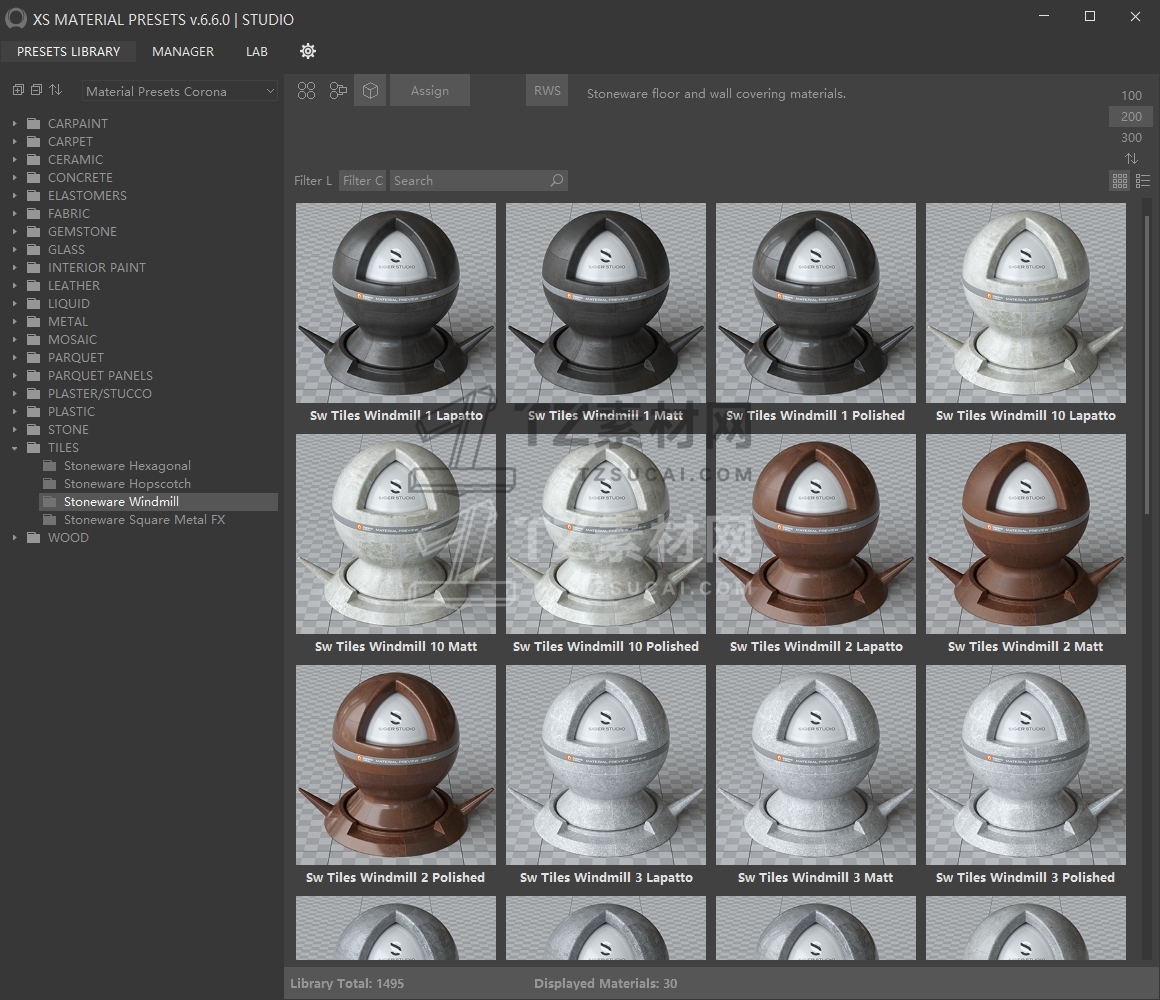Select Sw Tiles Windmill 10 Matt thumbnail
1160x1000 pixels.
coord(396,534)
